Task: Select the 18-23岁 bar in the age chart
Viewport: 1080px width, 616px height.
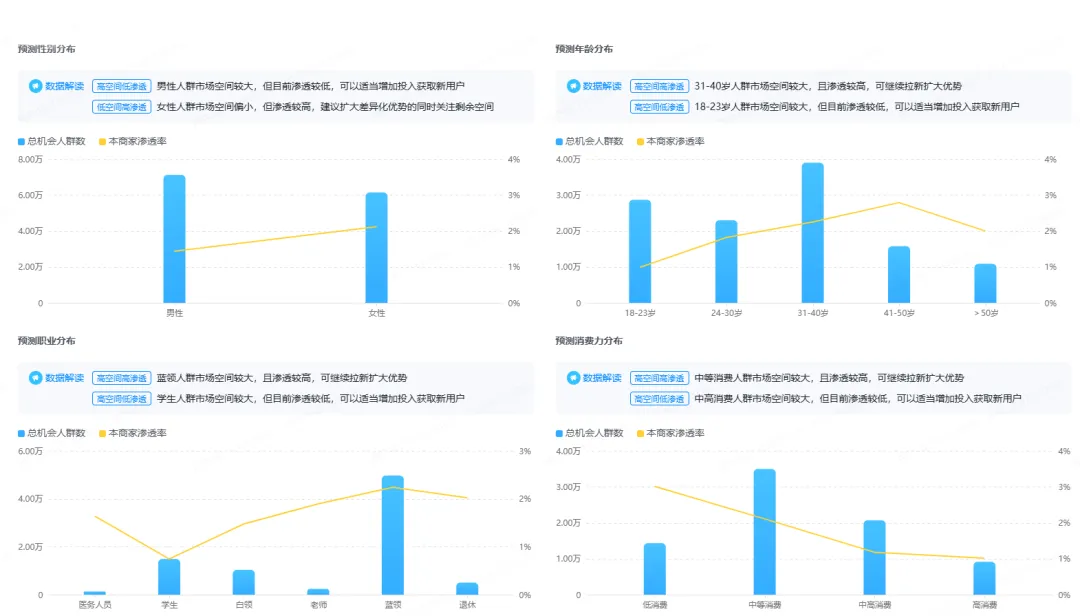Action: (x=640, y=251)
